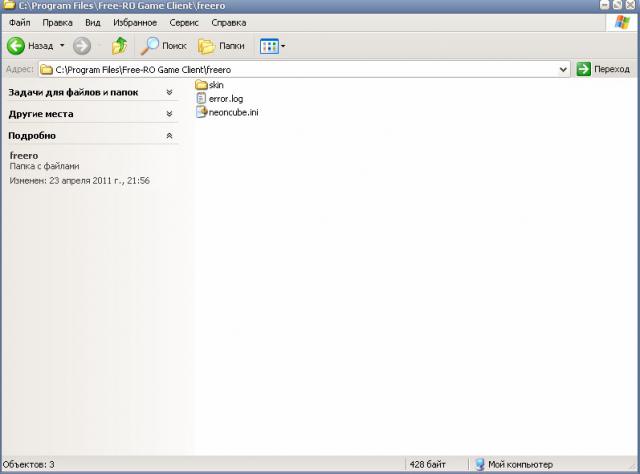Click the error.log file name
The width and height of the screenshot is (640, 474).
(226, 99)
